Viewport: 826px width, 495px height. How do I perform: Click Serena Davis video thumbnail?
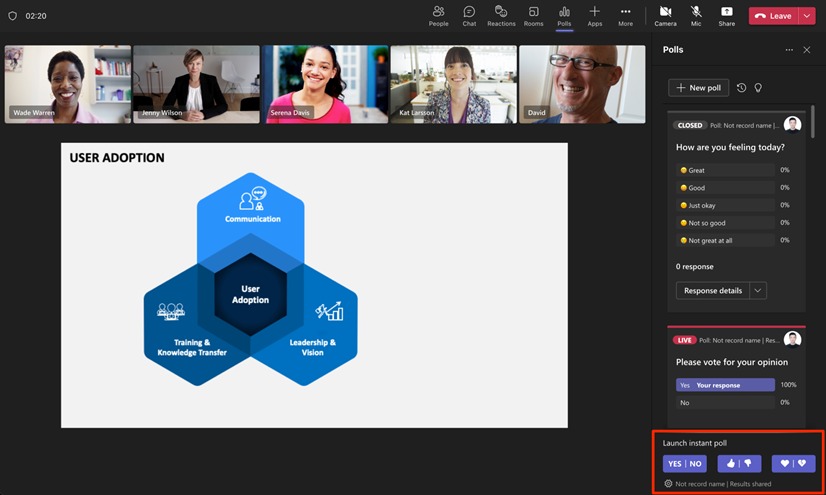(x=325, y=84)
